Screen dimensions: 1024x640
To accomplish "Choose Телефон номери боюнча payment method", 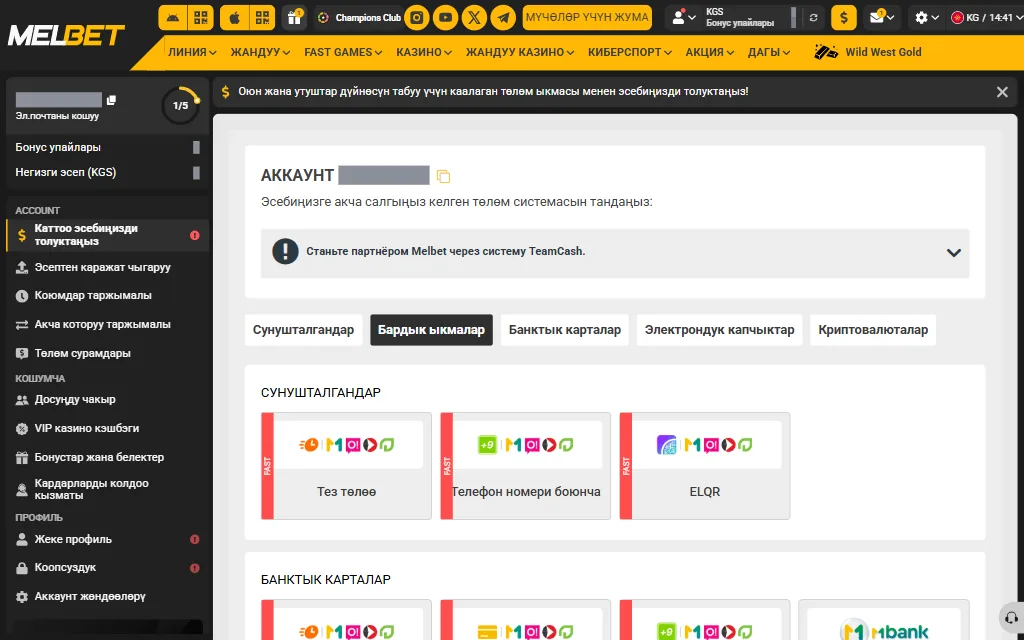I will (x=526, y=466).
